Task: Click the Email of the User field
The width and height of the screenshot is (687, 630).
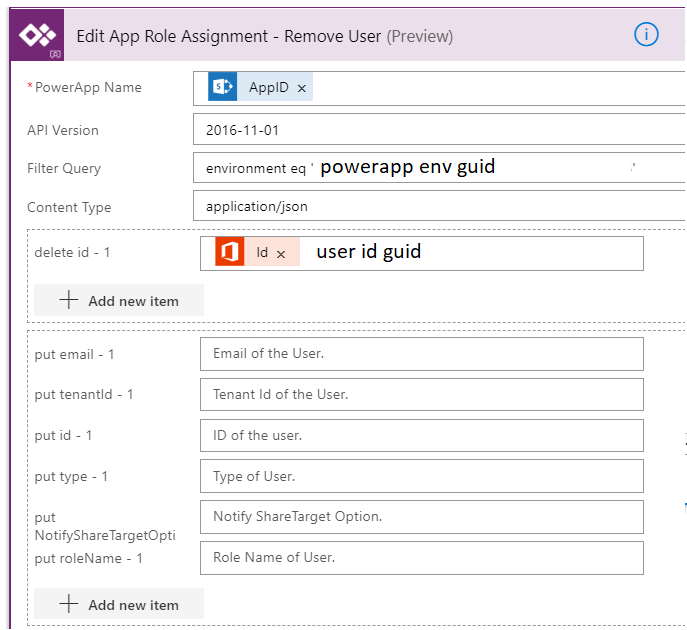Action: (421, 354)
